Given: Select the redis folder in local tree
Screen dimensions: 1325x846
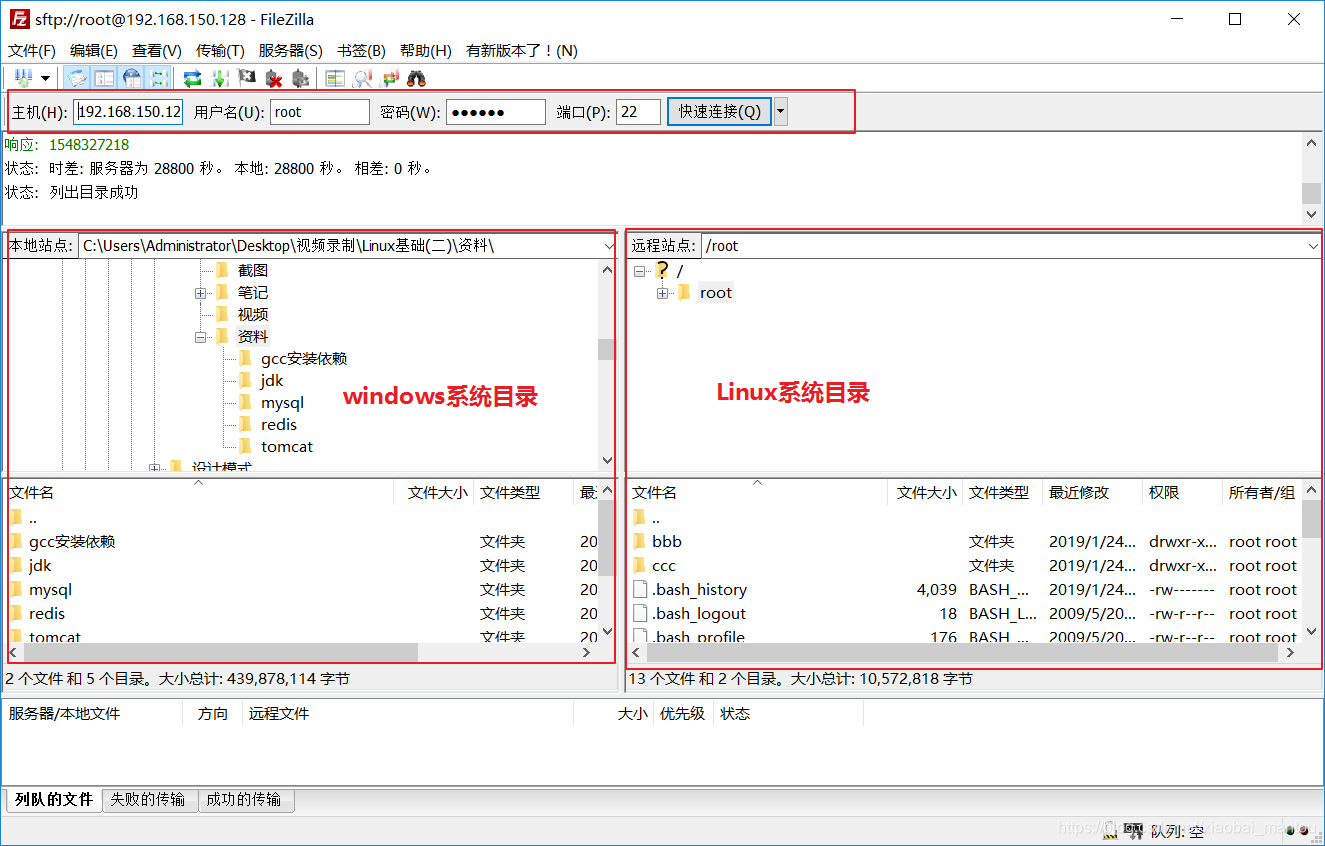Looking at the screenshot, I should pyautogui.click(x=279, y=424).
